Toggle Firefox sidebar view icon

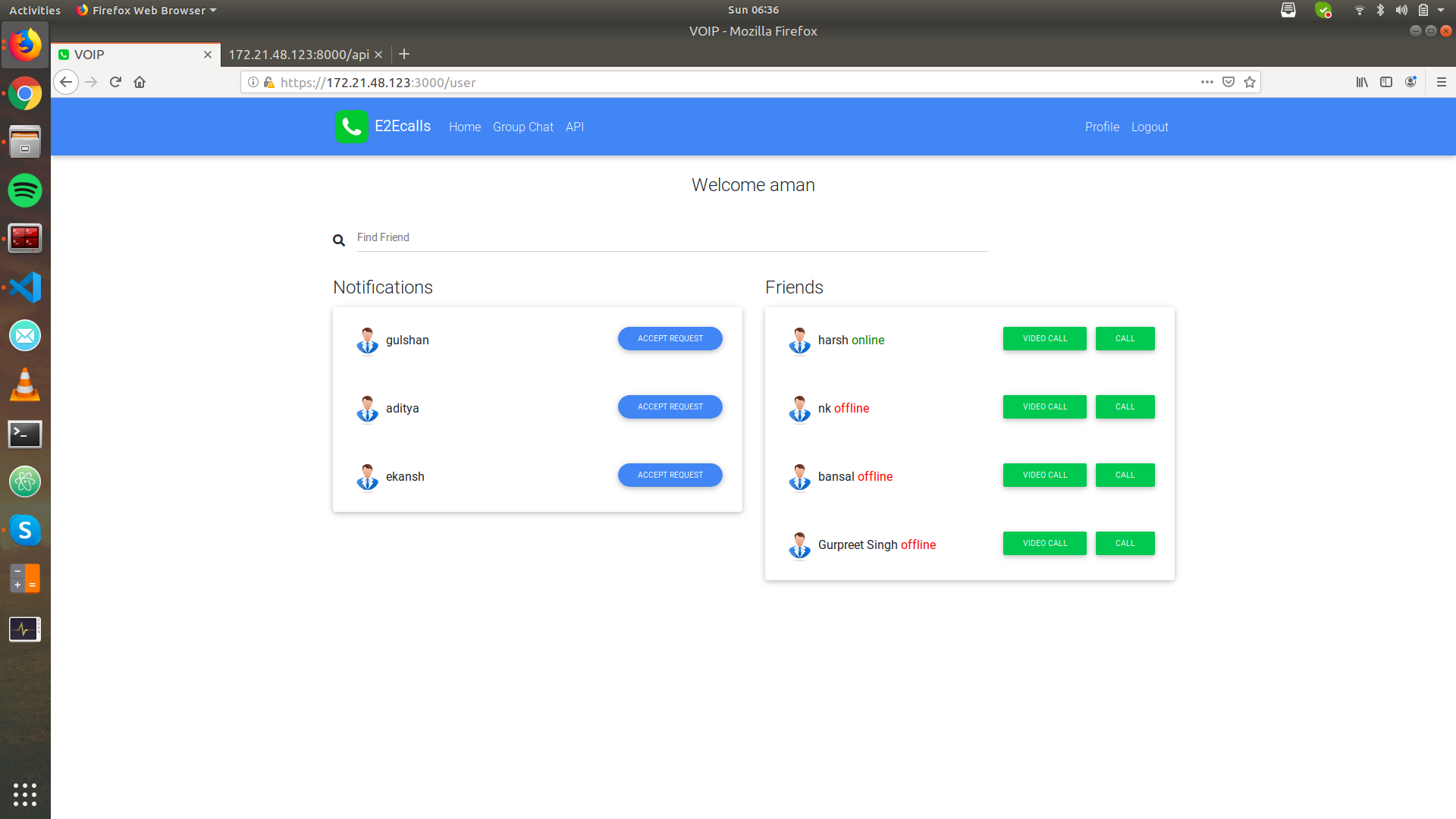pos(1386,82)
